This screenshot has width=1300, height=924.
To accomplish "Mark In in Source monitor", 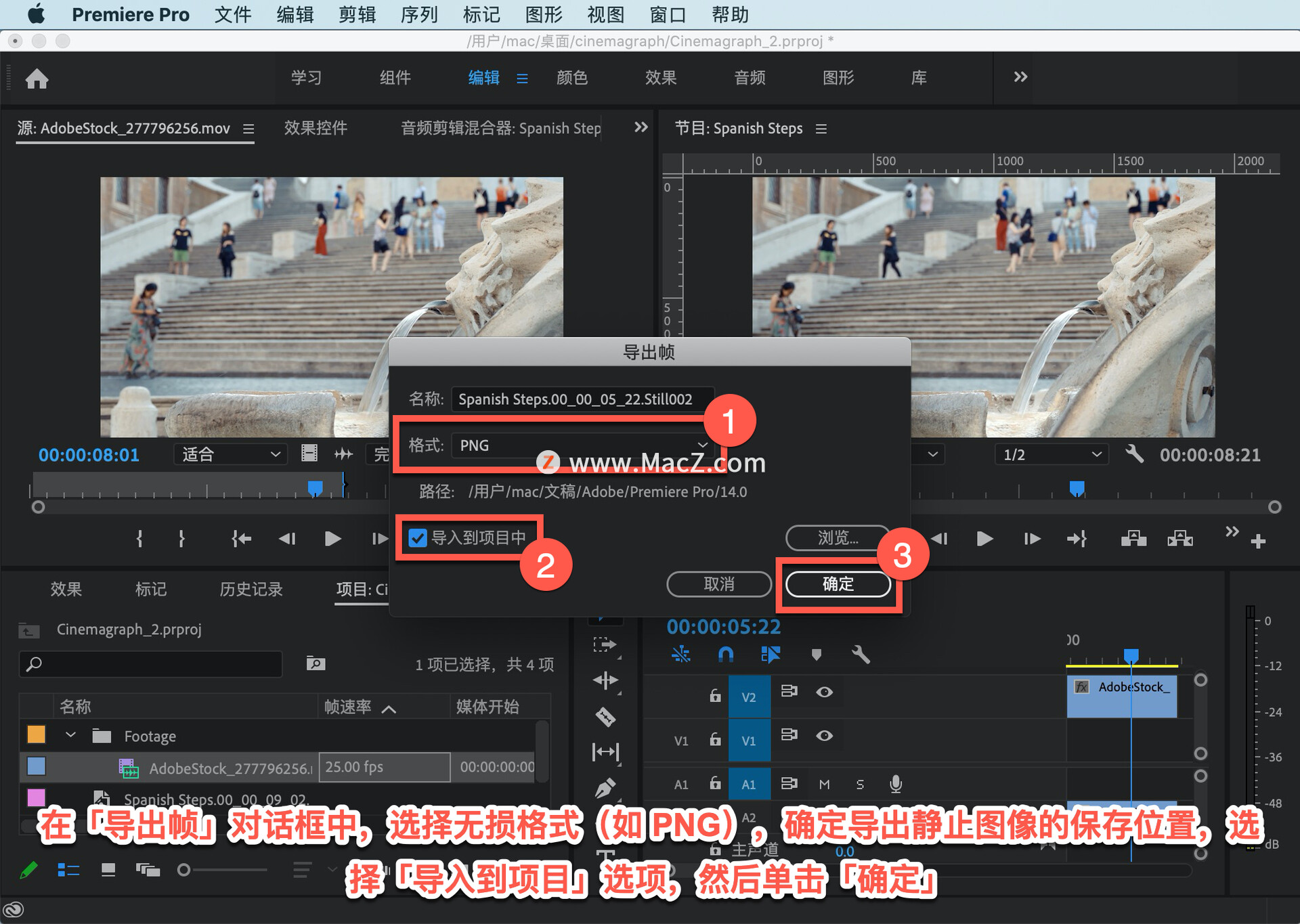I will 139,539.
